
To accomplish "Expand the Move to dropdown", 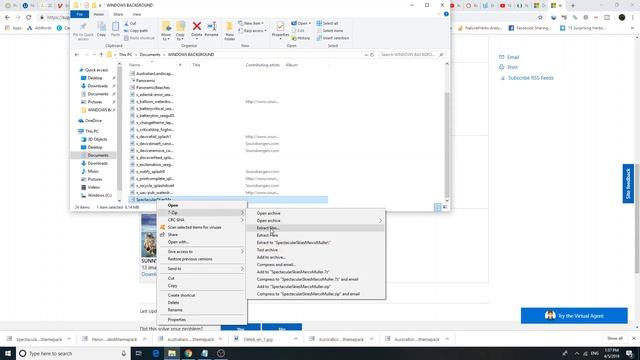I will click(x=166, y=38).
